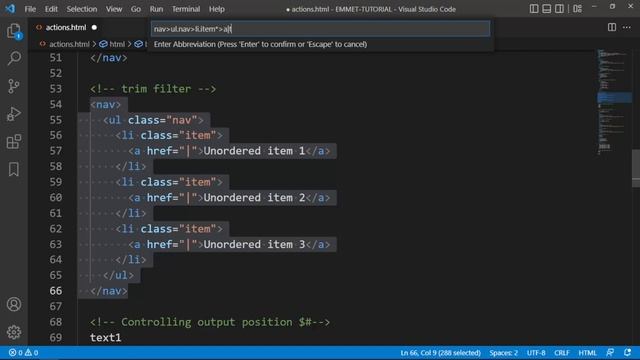This screenshot has width=640, height=360.
Task: Click 'Unordered item 3' text
Action: point(254,244)
